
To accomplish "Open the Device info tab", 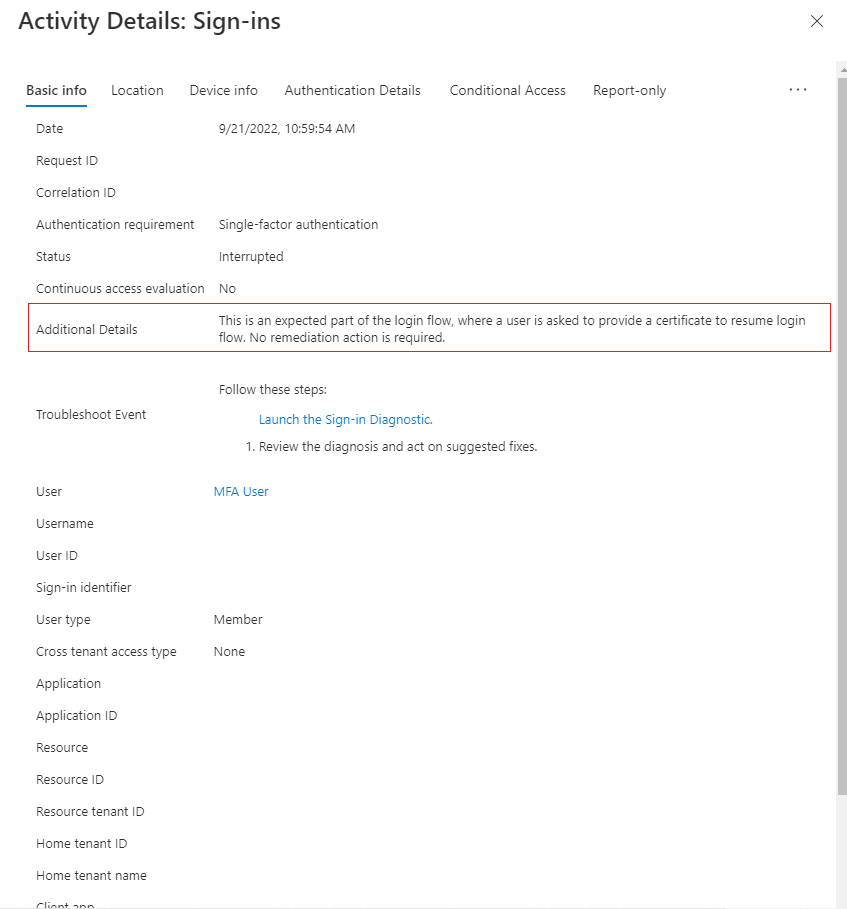I will click(223, 90).
